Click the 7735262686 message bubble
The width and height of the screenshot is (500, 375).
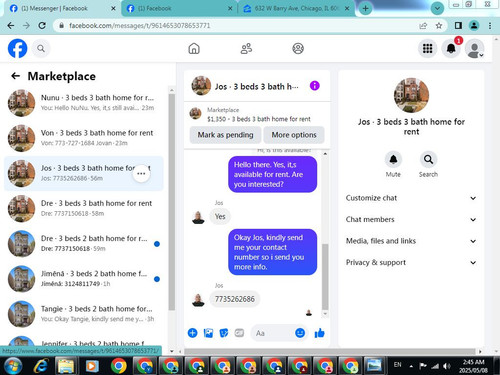(235, 299)
